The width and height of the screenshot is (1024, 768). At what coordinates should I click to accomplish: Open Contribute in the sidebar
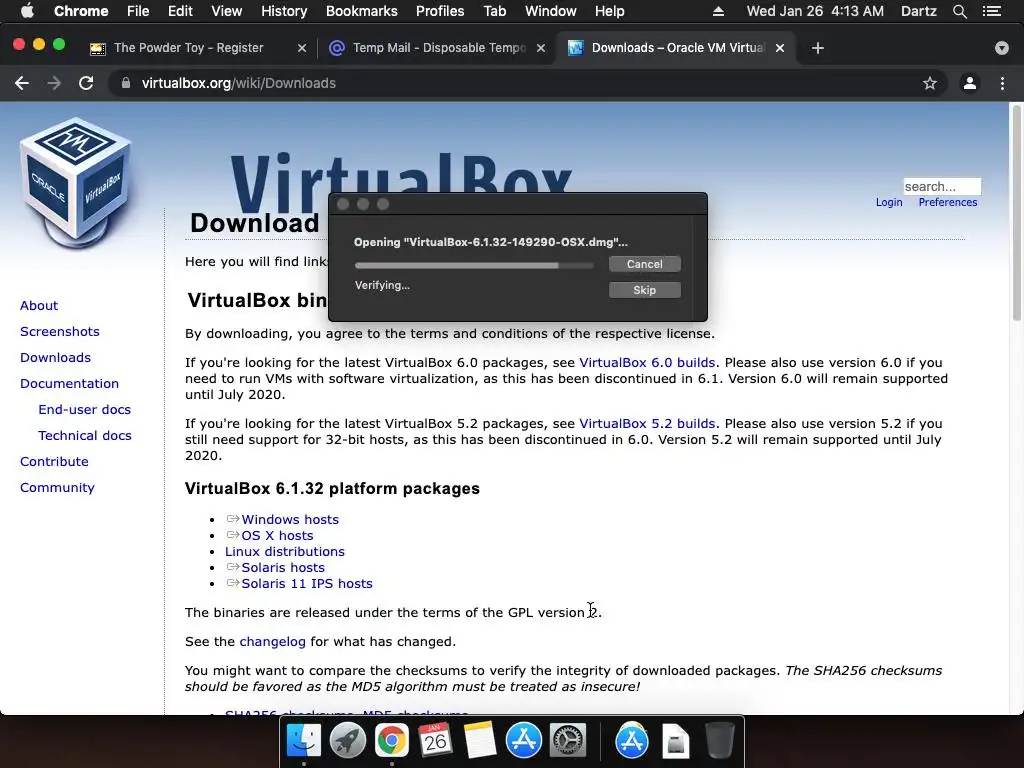[x=54, y=462]
